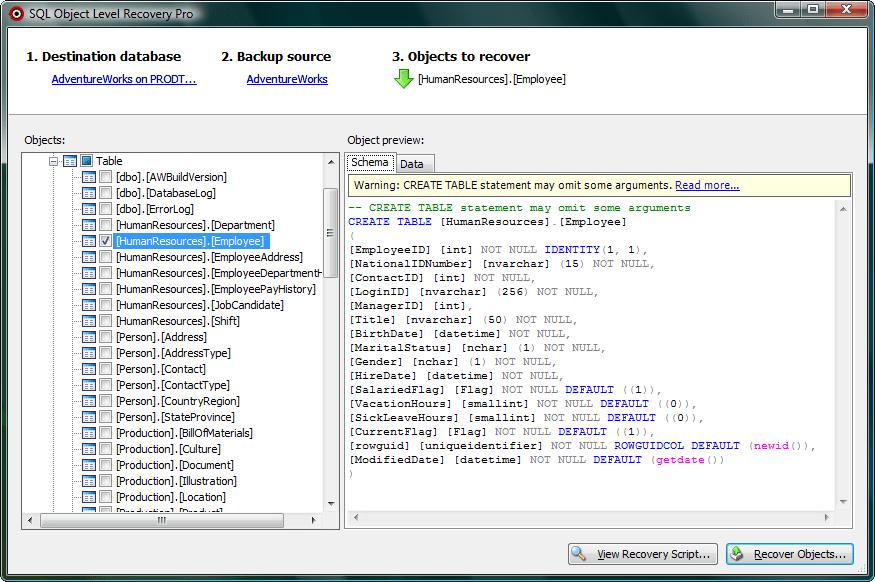Select the Schema tab
The height and width of the screenshot is (582, 875).
pos(369,162)
